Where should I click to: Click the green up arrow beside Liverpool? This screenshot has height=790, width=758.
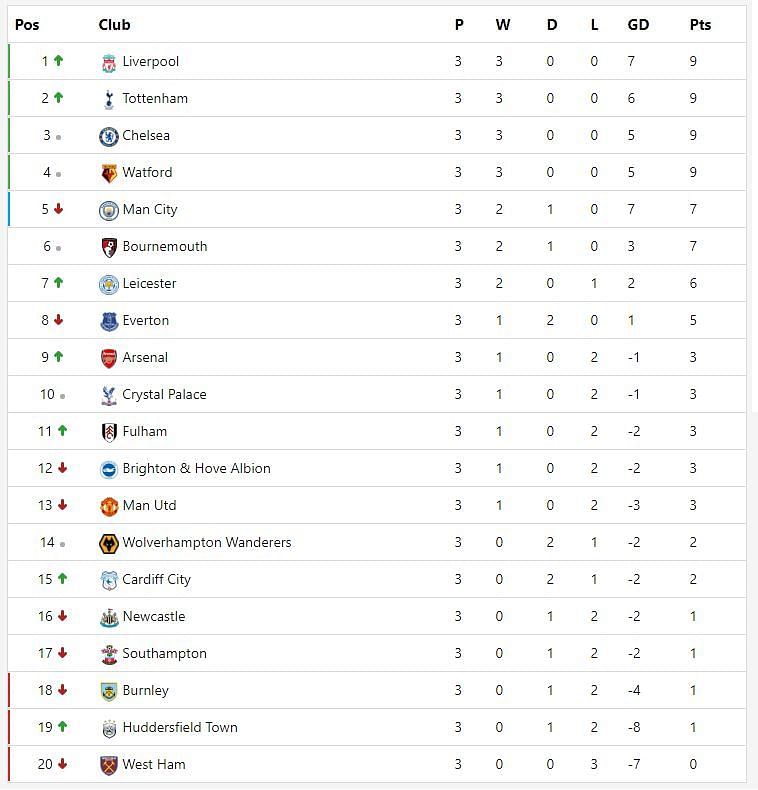click(58, 61)
